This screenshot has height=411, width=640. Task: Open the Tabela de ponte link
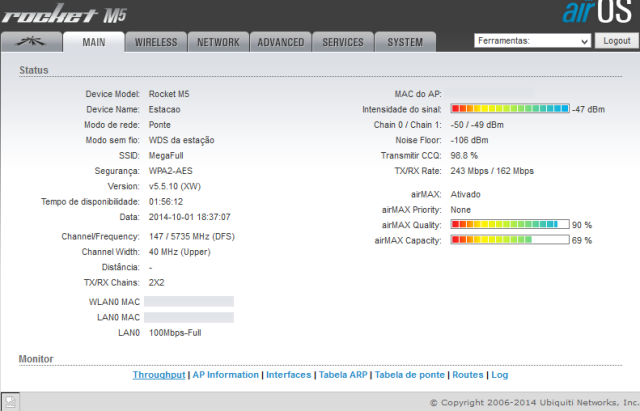pos(409,375)
